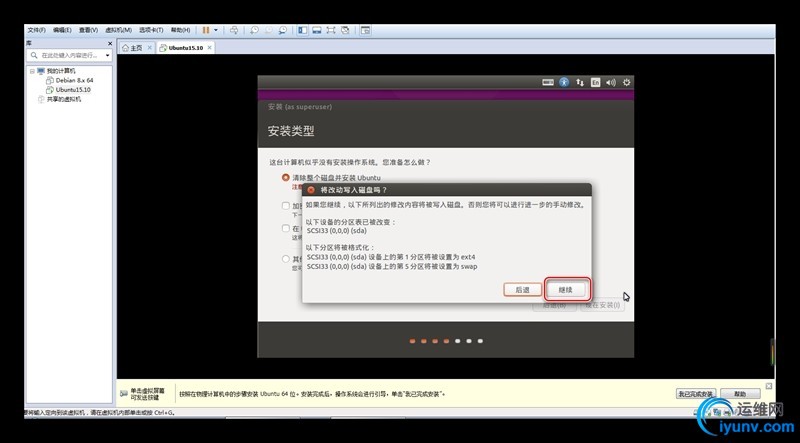Select Ubuntu15.10 in the library tree

pyautogui.click(x=73, y=90)
